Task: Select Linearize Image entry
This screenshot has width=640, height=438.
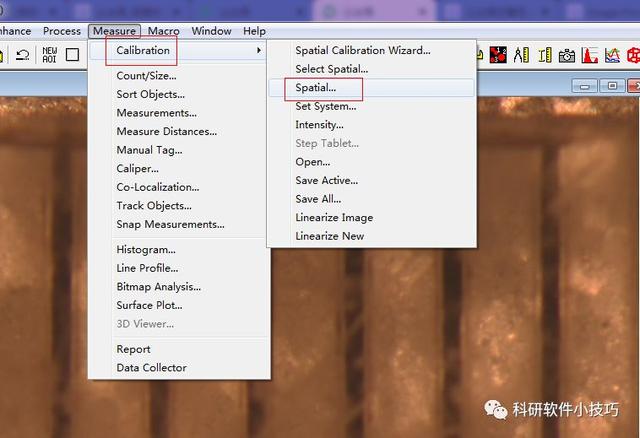Action: point(371,218)
